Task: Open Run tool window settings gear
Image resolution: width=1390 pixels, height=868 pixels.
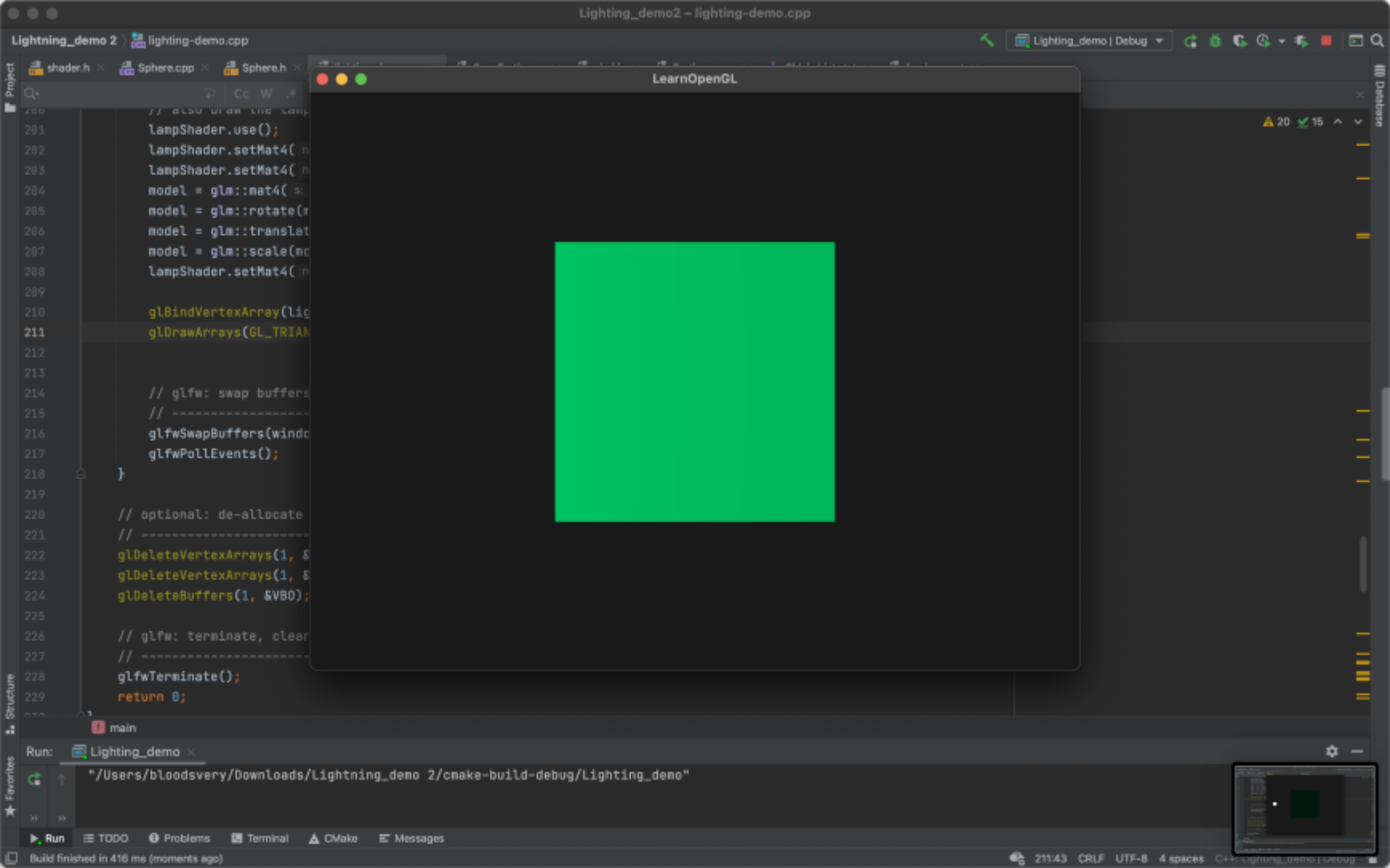Action: point(1332,751)
